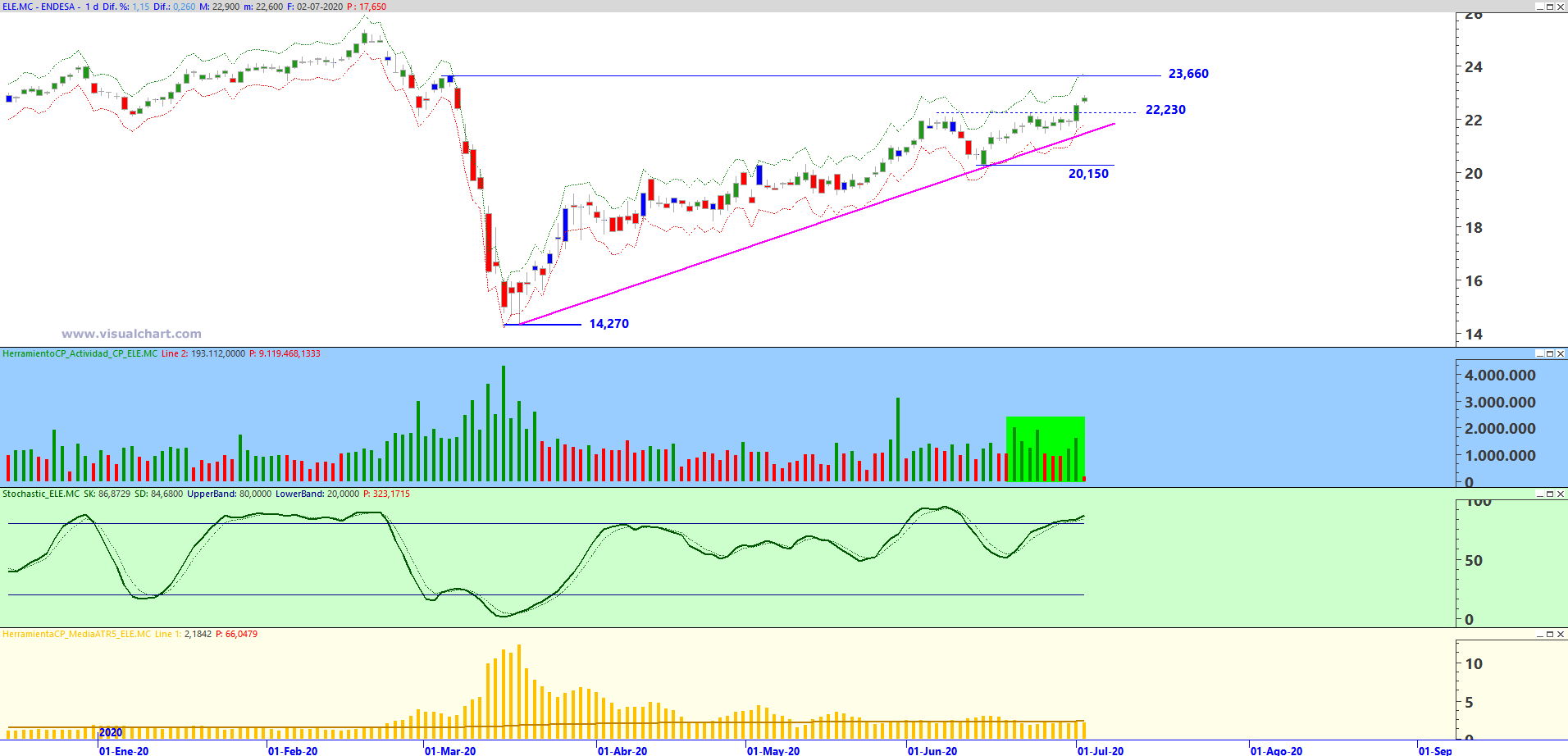Viewport: 1568px width, 756px height.
Task: Click the 01-Abr-20 date axis label
Action: 622,750
